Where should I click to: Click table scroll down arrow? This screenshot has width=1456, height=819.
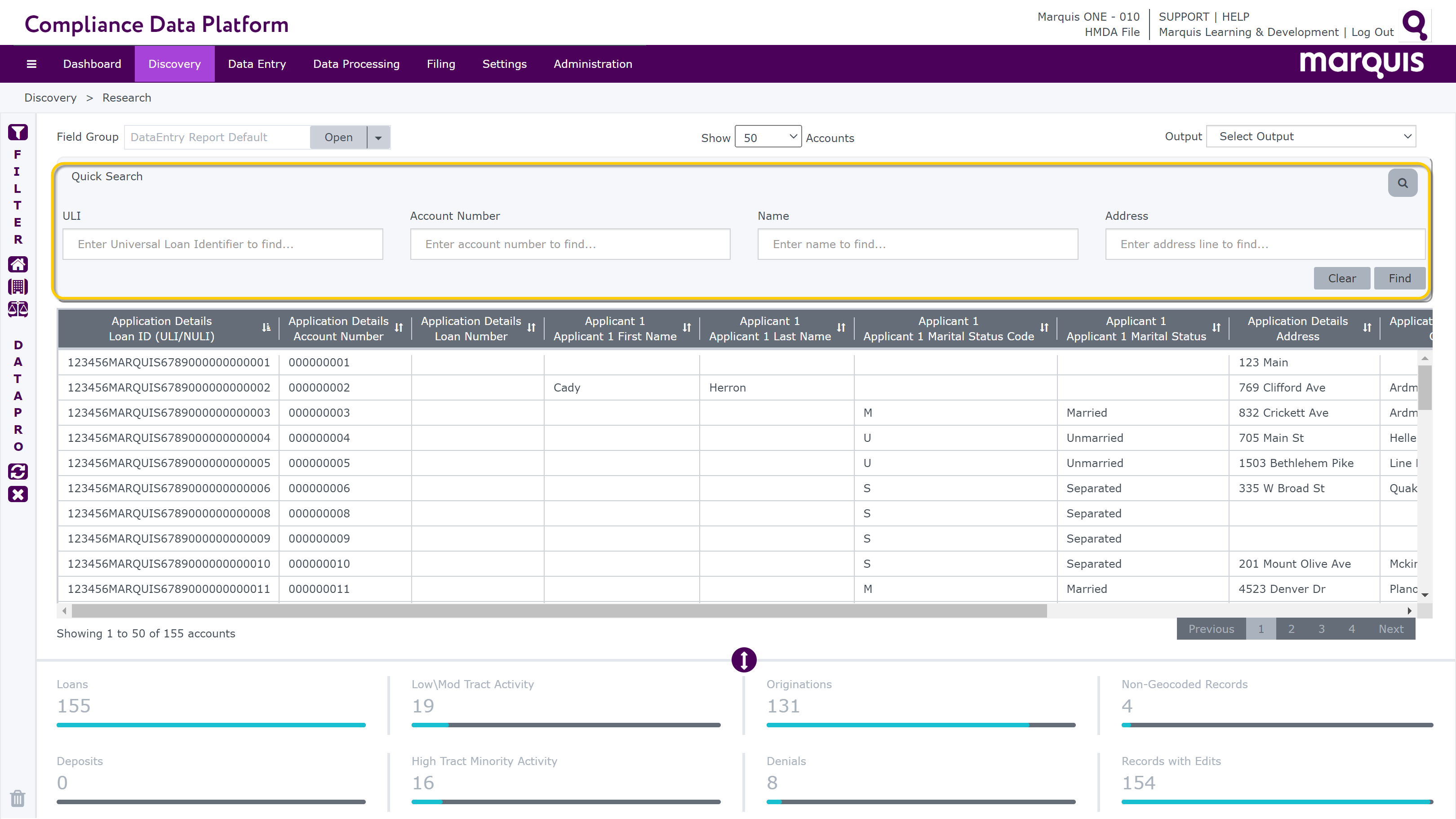[1425, 595]
